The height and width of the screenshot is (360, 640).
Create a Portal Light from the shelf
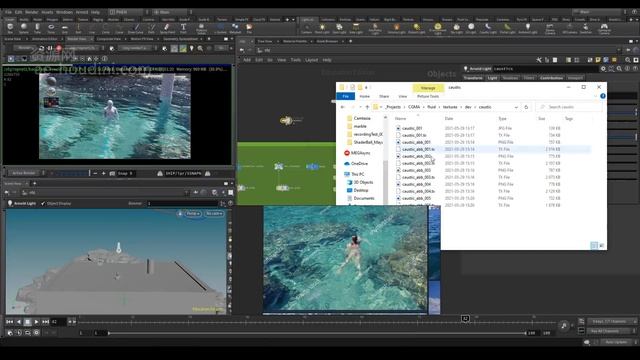coord(507,29)
